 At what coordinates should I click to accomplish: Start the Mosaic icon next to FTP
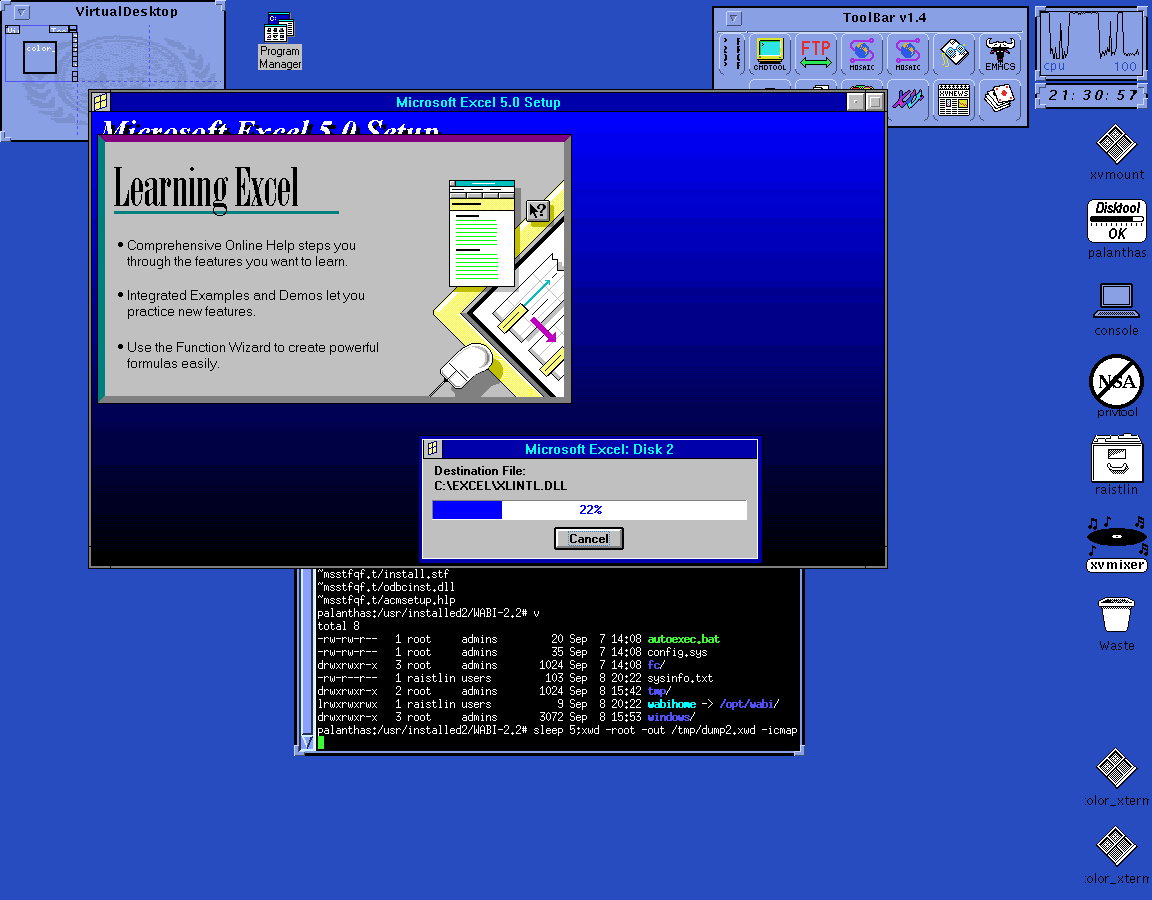pyautogui.click(x=862, y=54)
